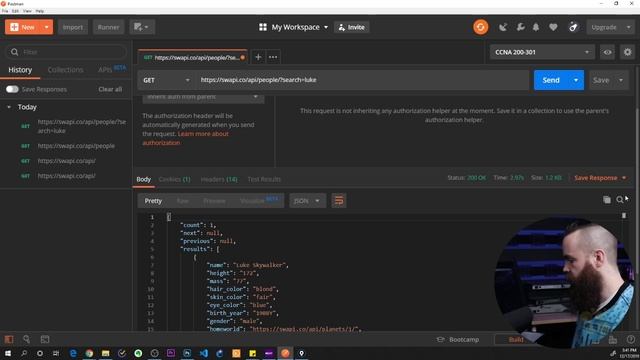The image size is (640, 360).
Task: Click the request URL input field
Action: [x=362, y=80]
